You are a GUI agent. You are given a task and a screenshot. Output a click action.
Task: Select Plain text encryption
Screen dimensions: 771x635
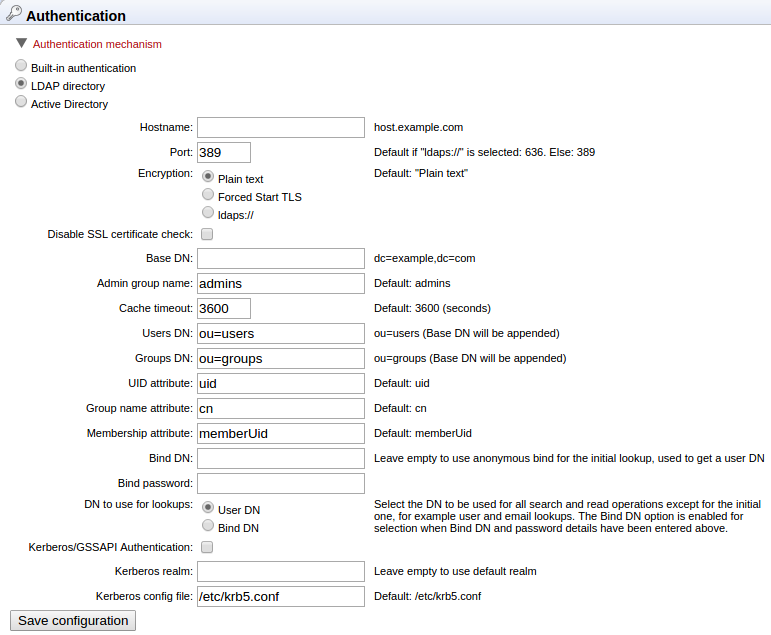coord(208,177)
